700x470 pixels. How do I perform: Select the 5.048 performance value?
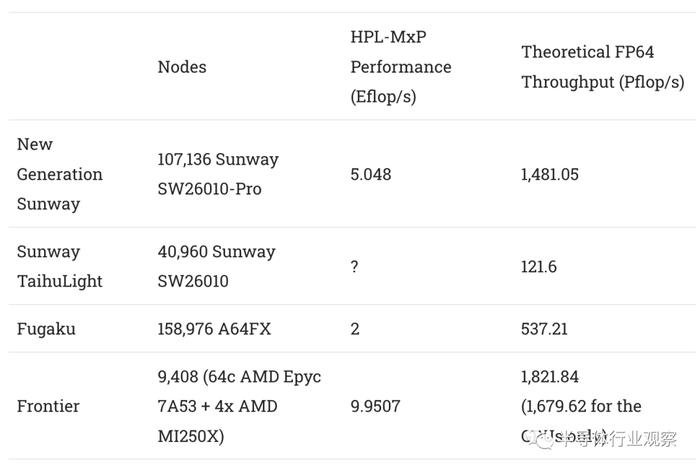tap(371, 174)
